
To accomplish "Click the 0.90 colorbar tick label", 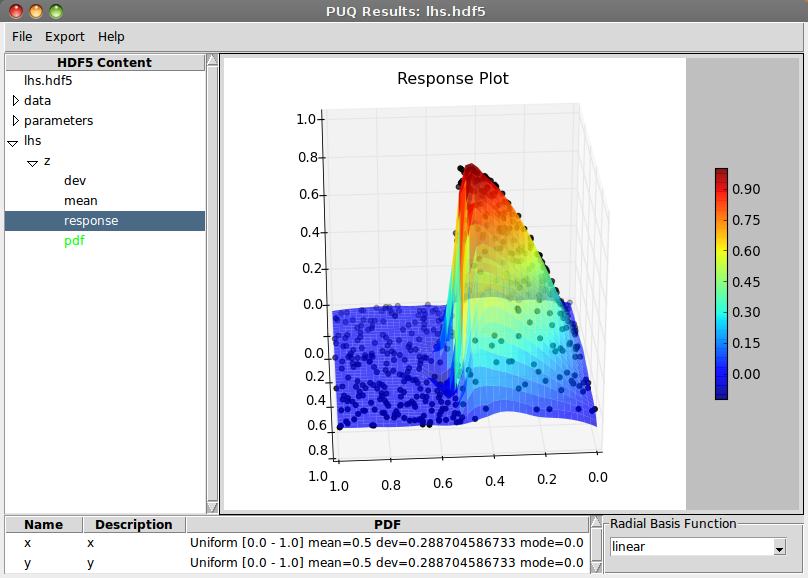I will coord(746,189).
